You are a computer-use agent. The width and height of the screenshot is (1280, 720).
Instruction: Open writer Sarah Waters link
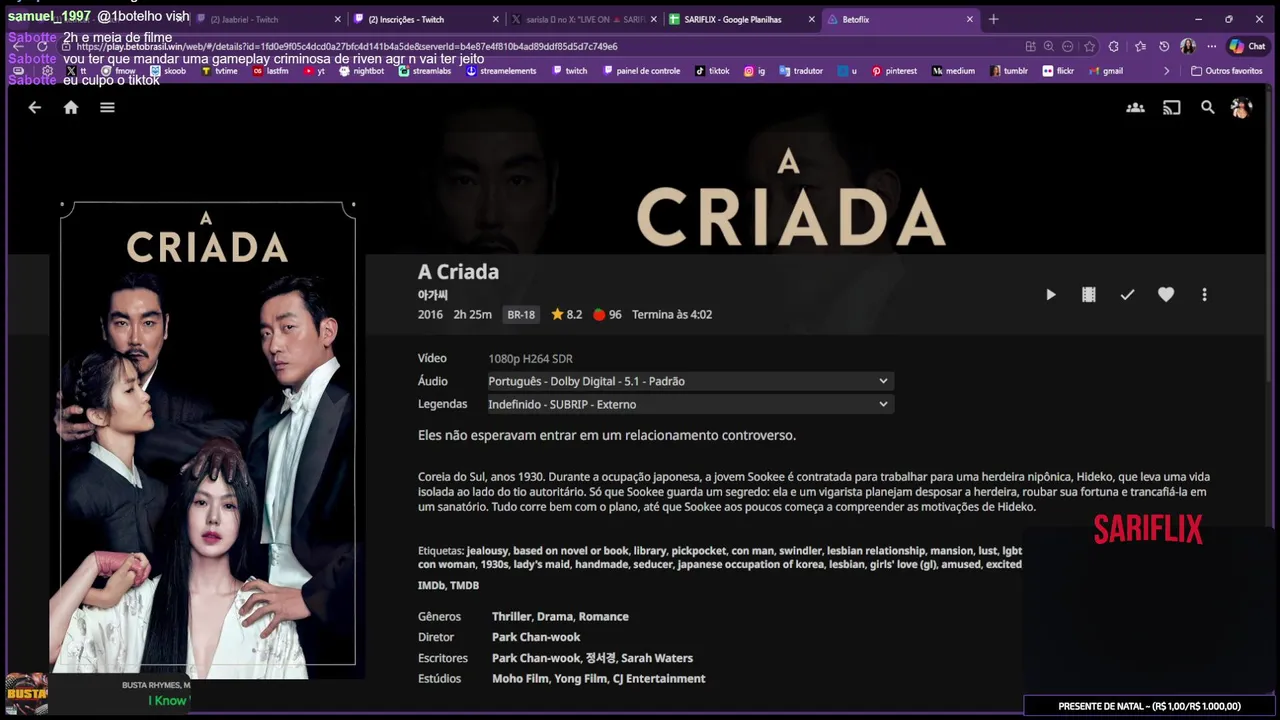click(657, 658)
